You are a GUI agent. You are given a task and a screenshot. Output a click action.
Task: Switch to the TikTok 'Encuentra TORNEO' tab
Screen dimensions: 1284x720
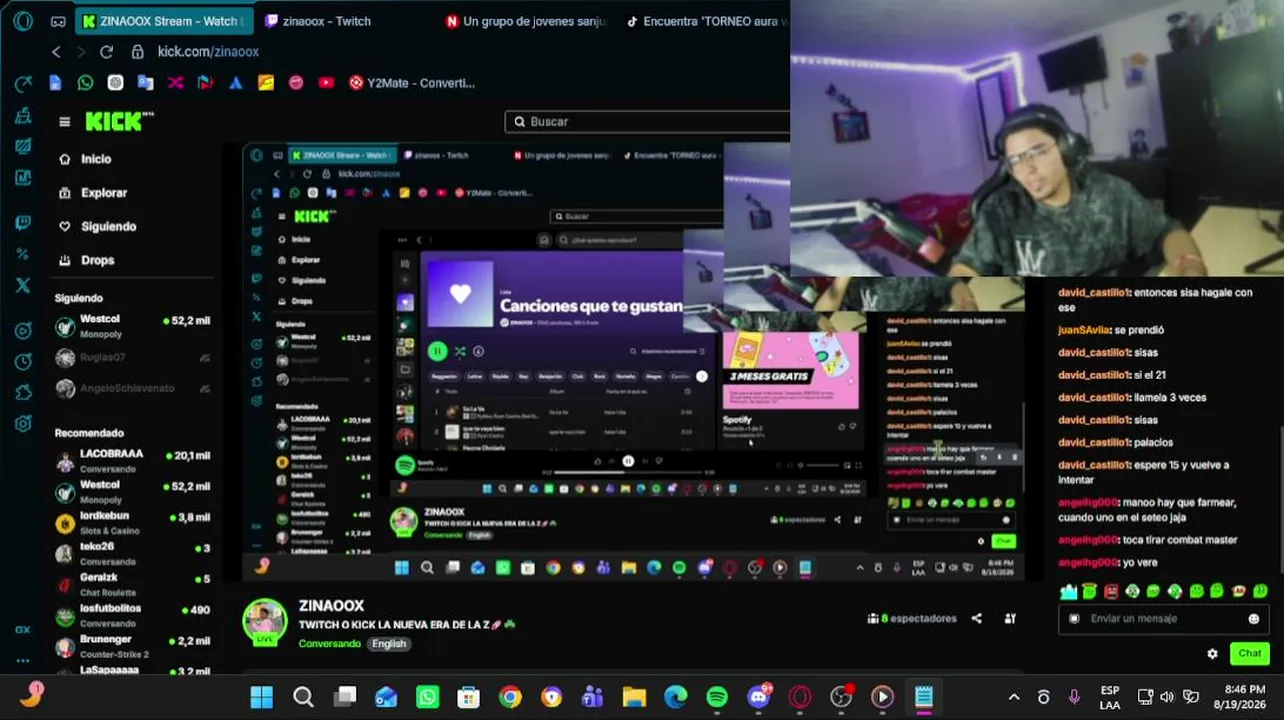(707, 21)
